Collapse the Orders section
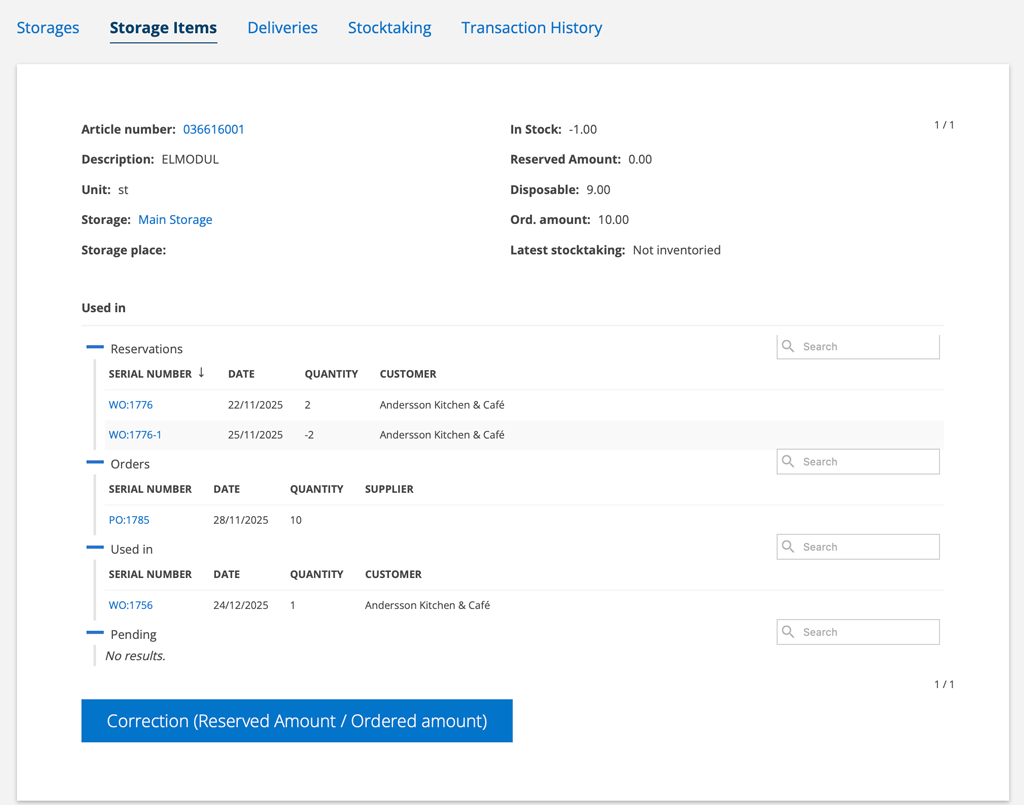Viewport: 1024px width, 805px height. [x=95, y=462]
